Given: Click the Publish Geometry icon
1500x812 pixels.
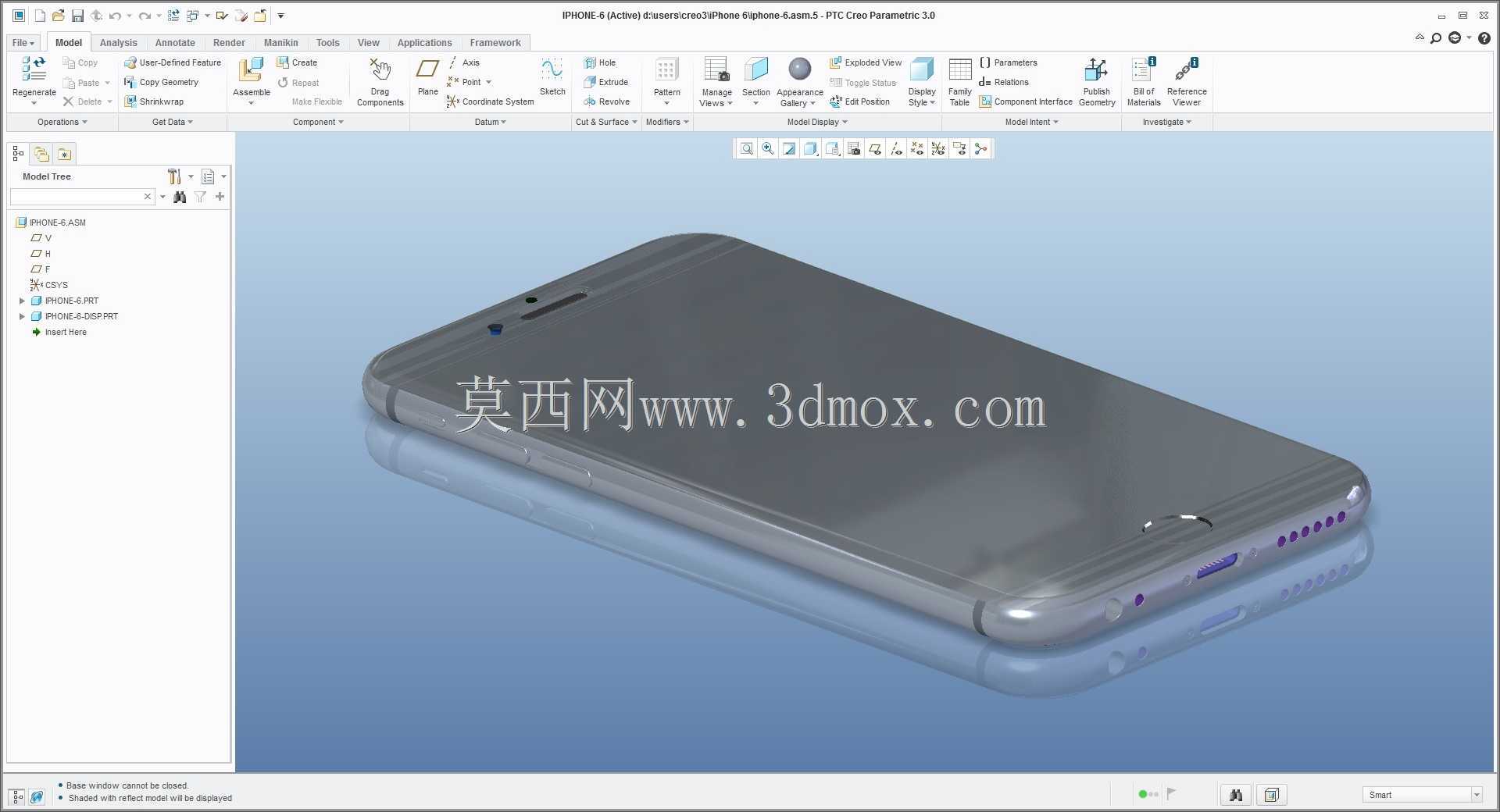Looking at the screenshot, I should 1096,70.
